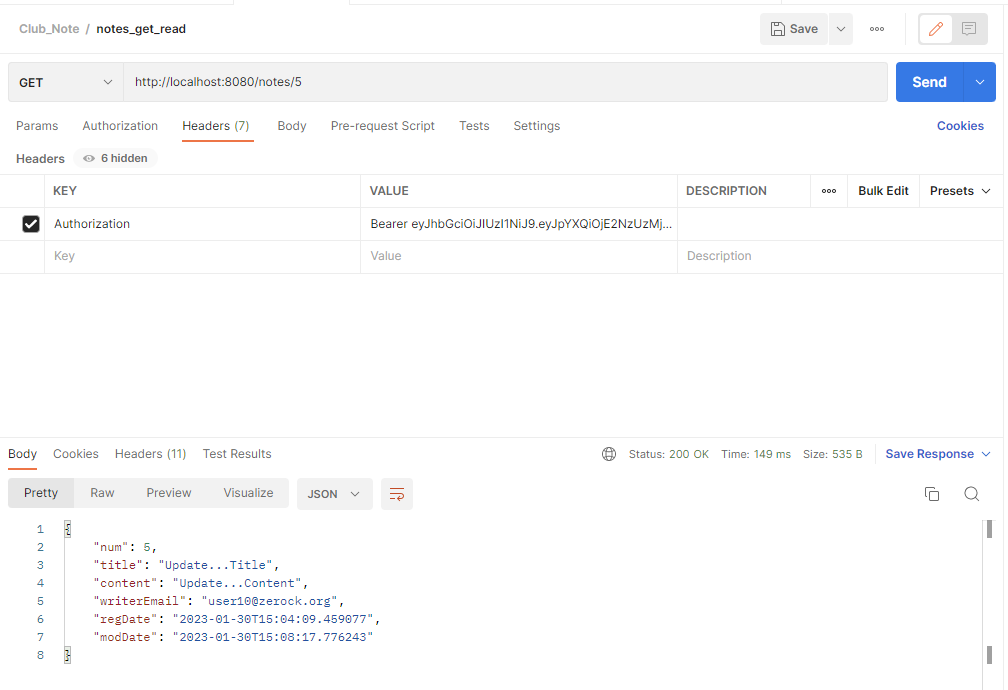Click the network globe icon

pyautogui.click(x=609, y=454)
